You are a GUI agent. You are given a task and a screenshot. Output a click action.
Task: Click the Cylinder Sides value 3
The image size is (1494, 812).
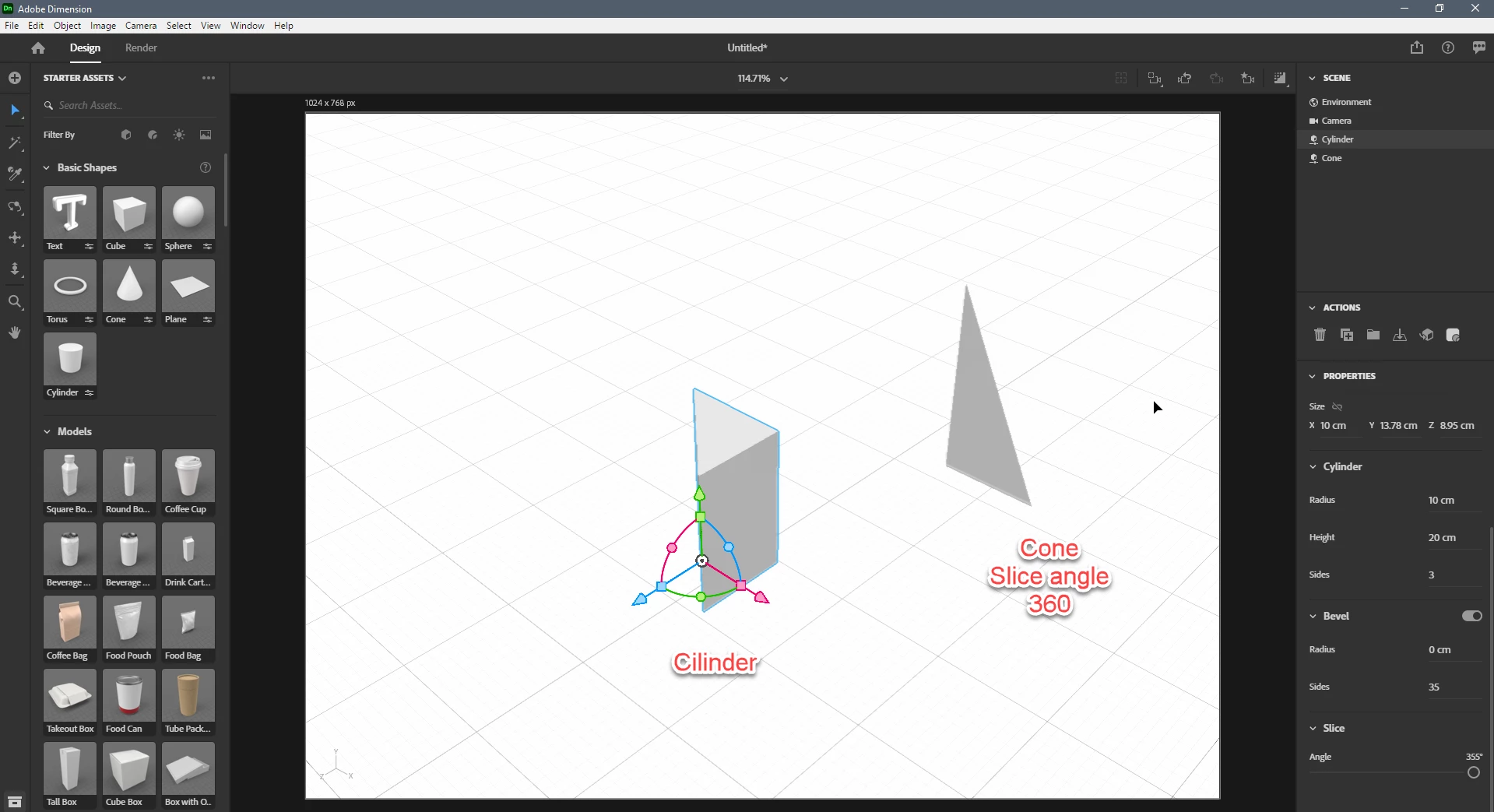click(1454, 575)
